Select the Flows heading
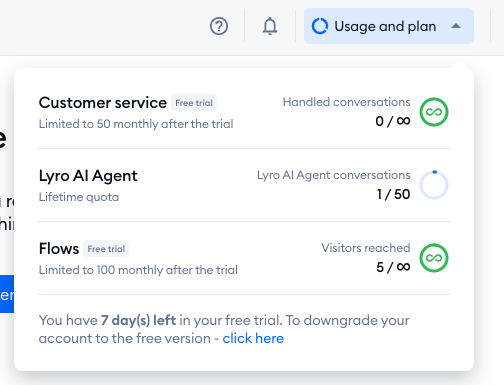This screenshot has height=385, width=504. coord(59,249)
